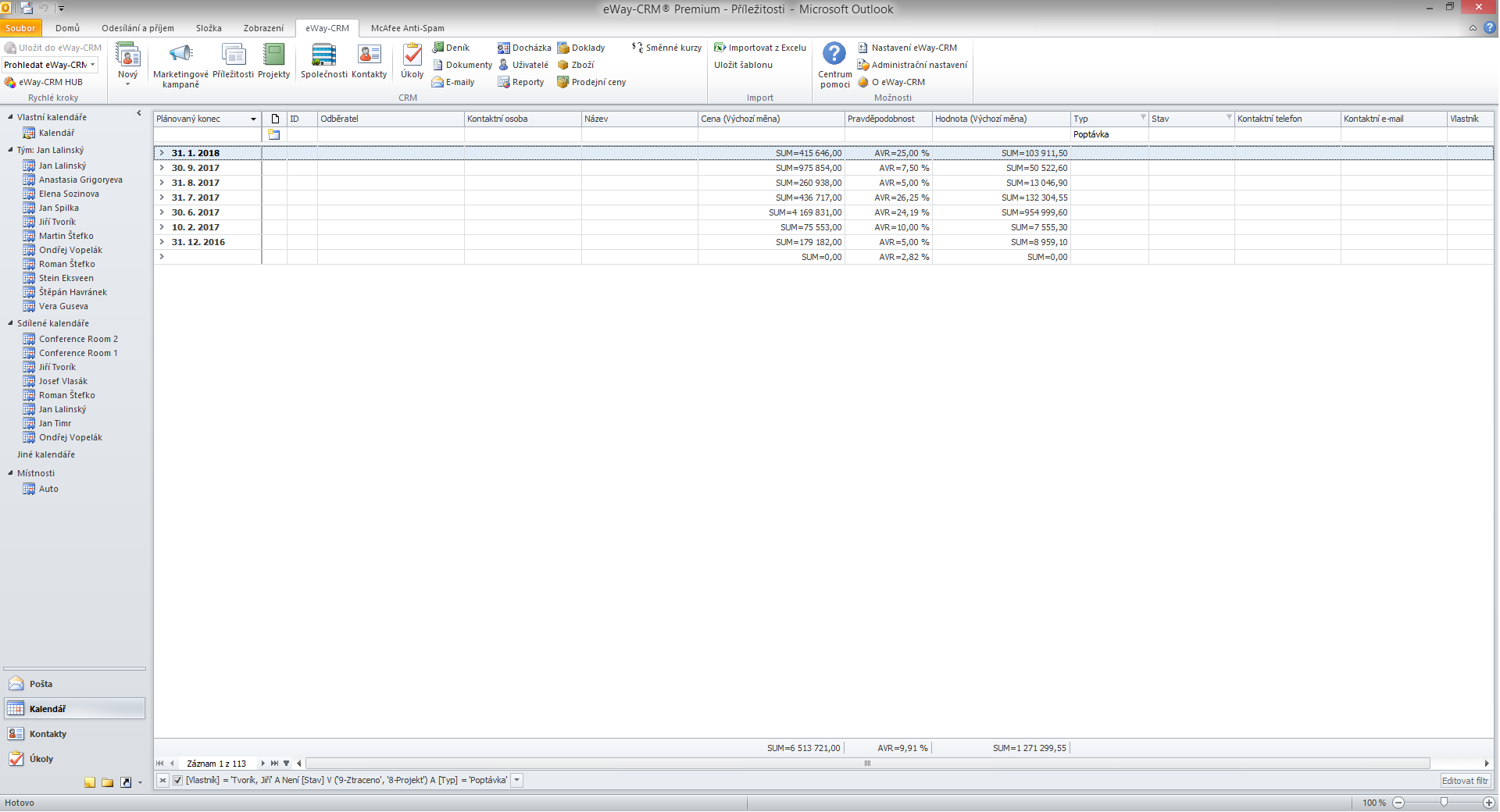Open the E-maily module

point(454,82)
